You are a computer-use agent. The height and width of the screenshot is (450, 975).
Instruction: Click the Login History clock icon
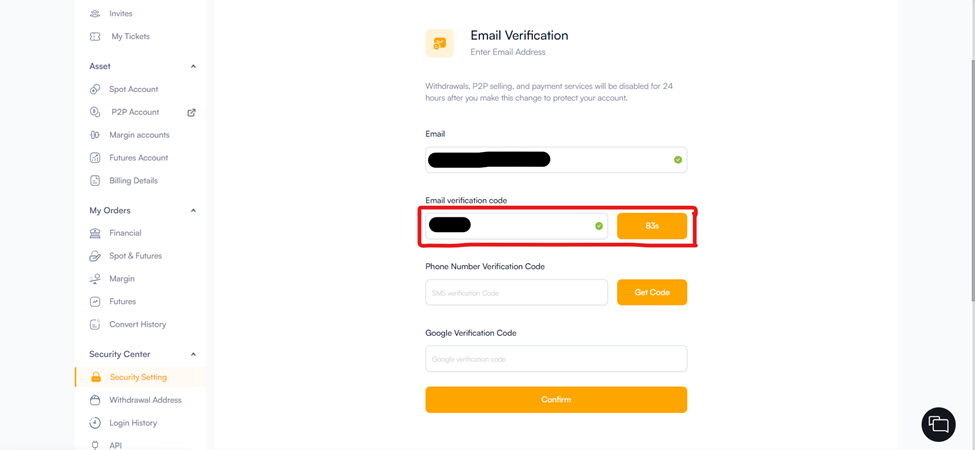[x=95, y=423]
